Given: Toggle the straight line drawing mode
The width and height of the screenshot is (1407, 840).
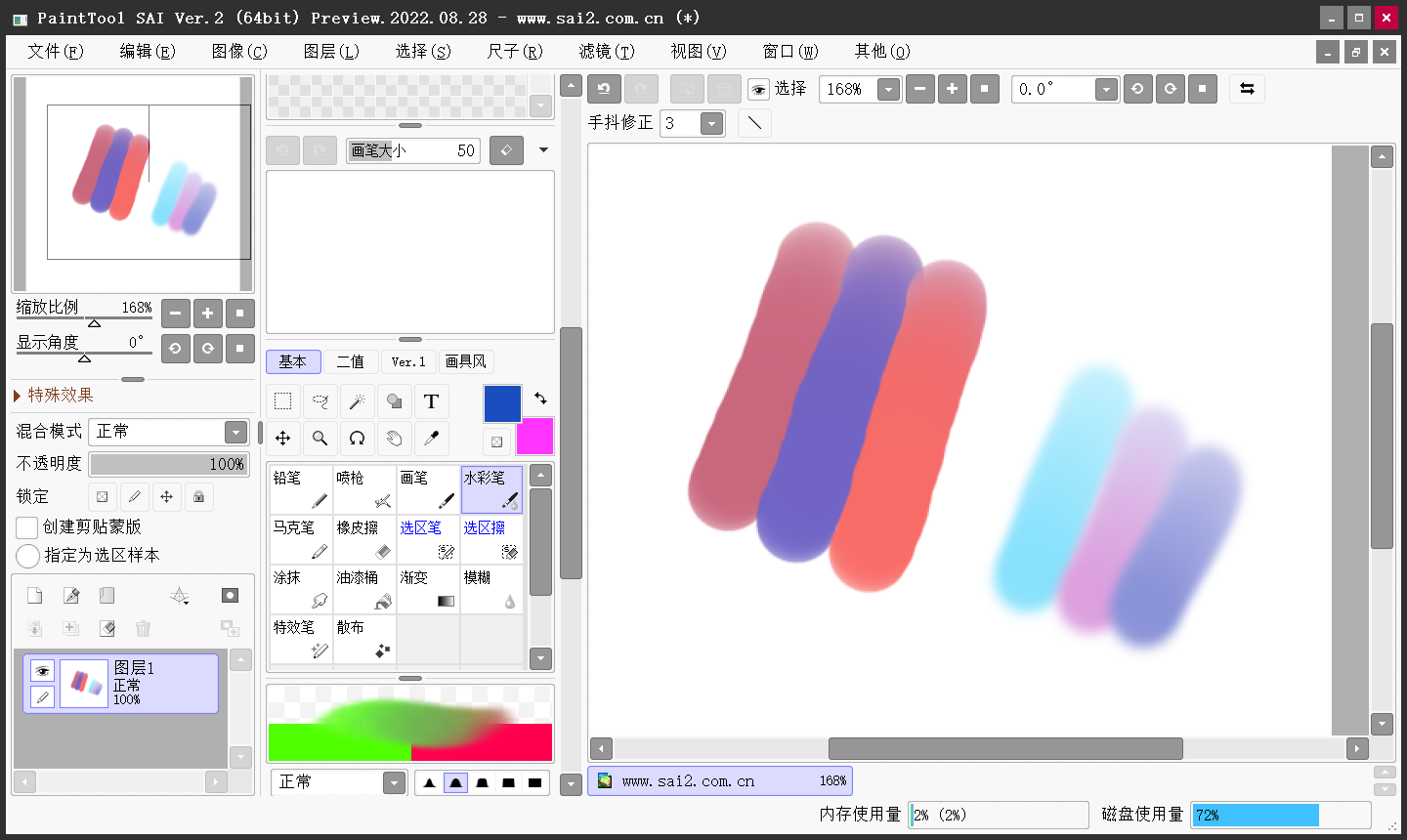Looking at the screenshot, I should pos(754,123).
